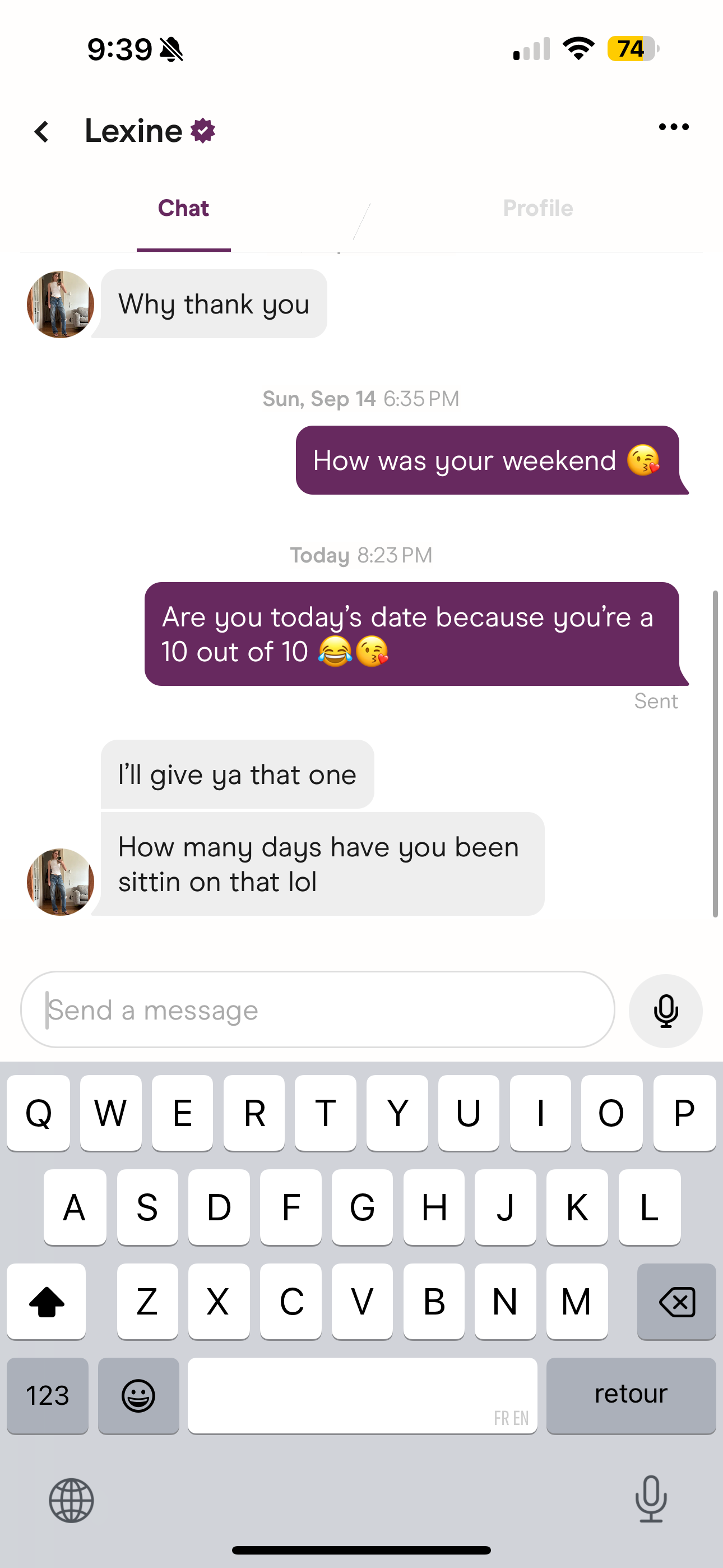Tap the "10 out of 10" sent message bubble
723x1568 pixels.
[x=412, y=634]
